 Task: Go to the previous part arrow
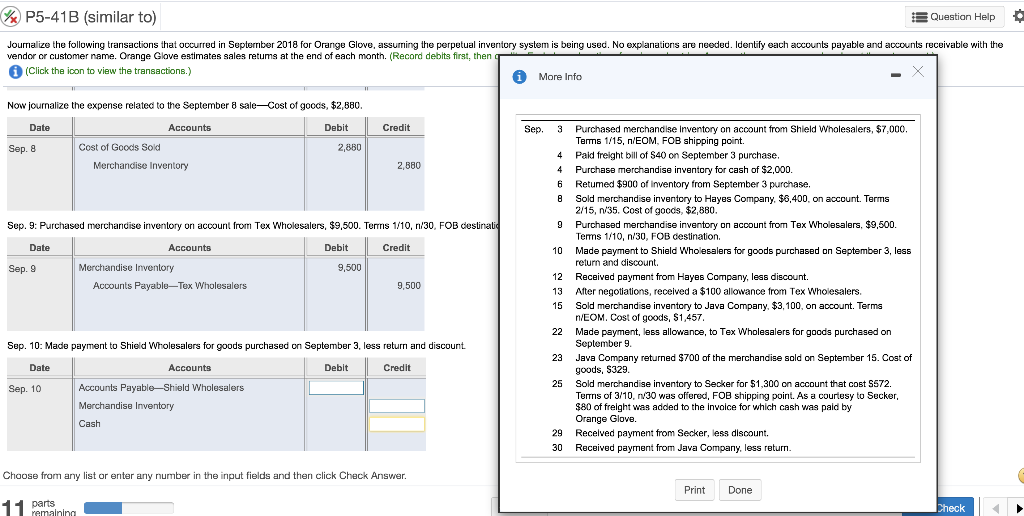click(x=995, y=509)
